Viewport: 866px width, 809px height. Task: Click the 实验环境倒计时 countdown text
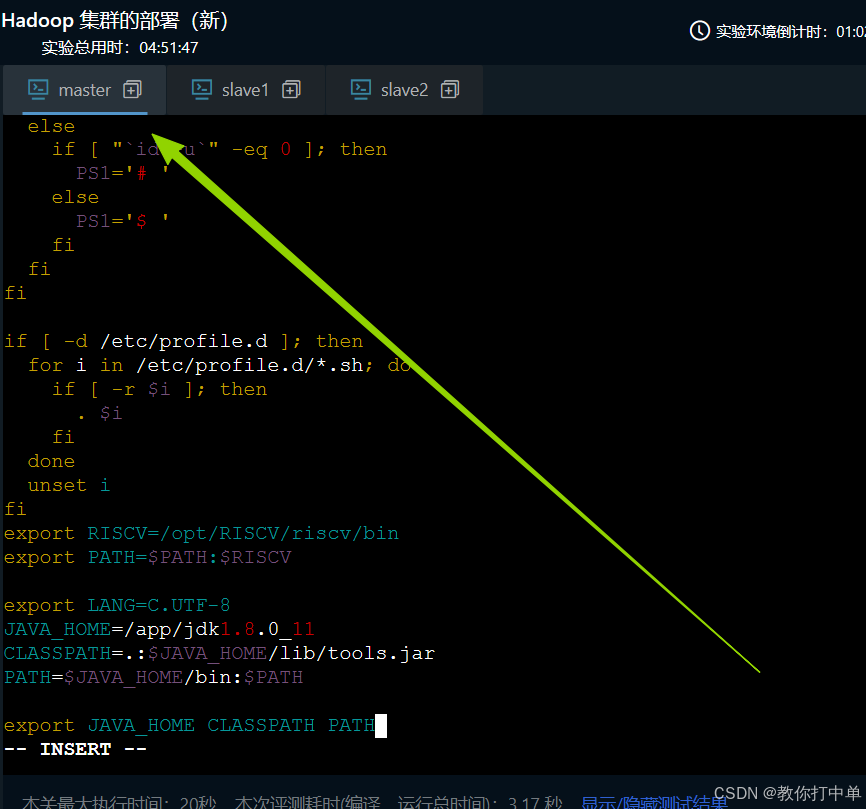point(791,32)
